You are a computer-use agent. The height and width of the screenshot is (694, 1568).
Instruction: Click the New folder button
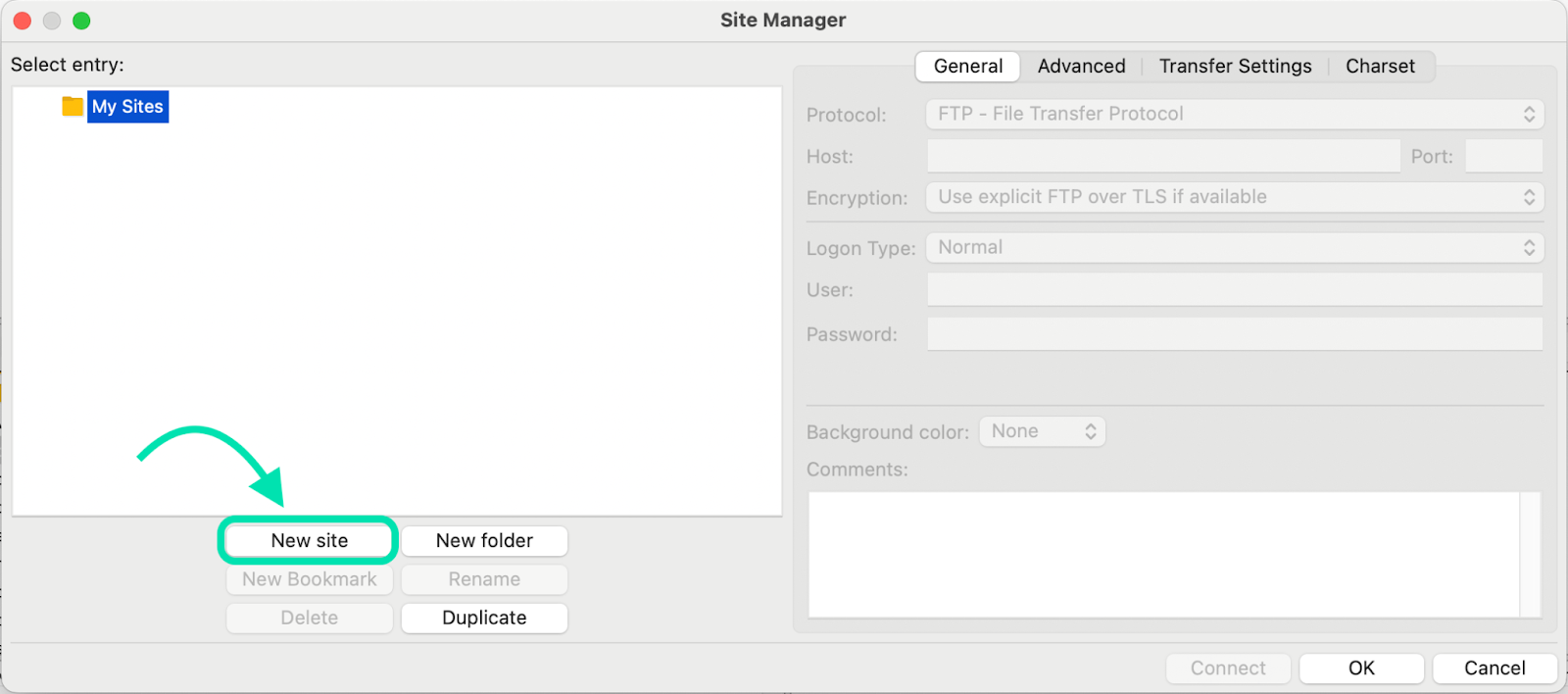tap(484, 540)
